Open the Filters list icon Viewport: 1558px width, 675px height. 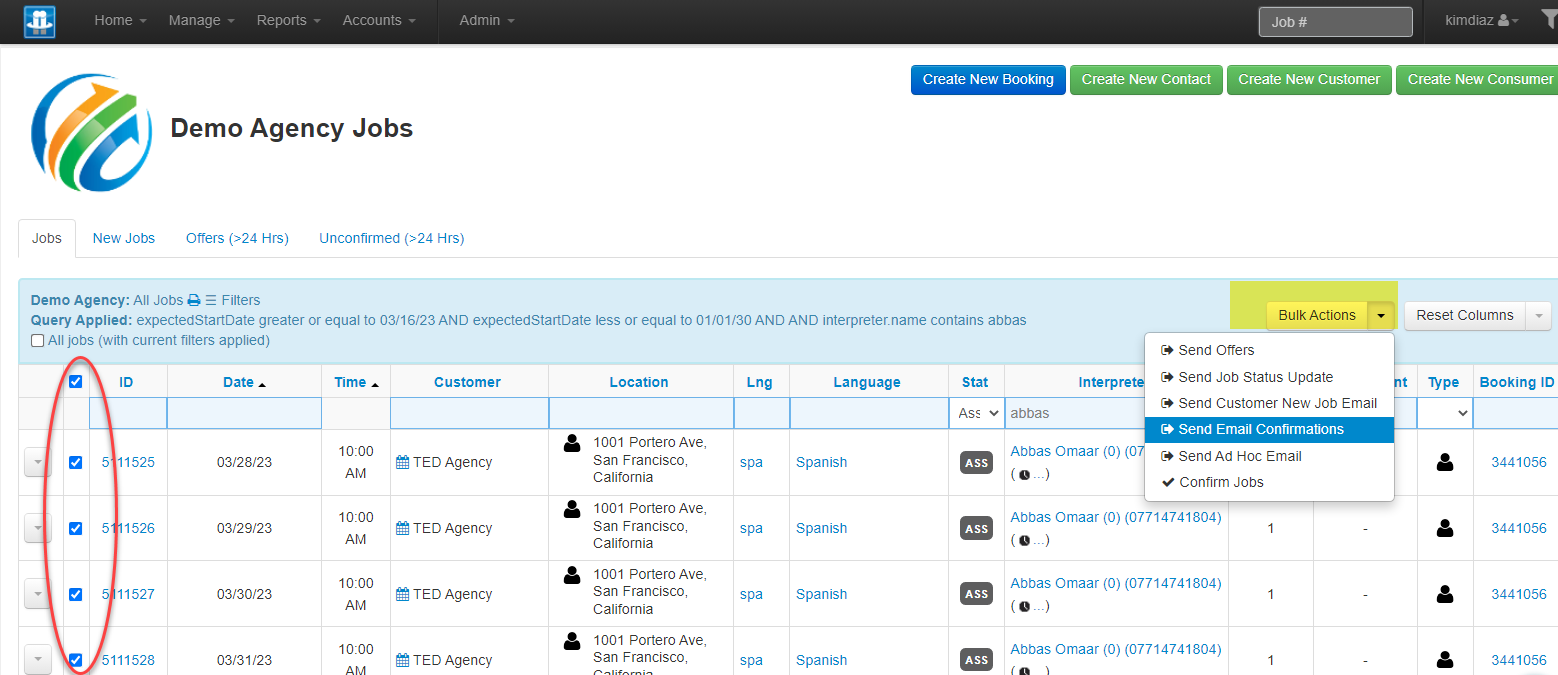pyautogui.click(x=211, y=300)
